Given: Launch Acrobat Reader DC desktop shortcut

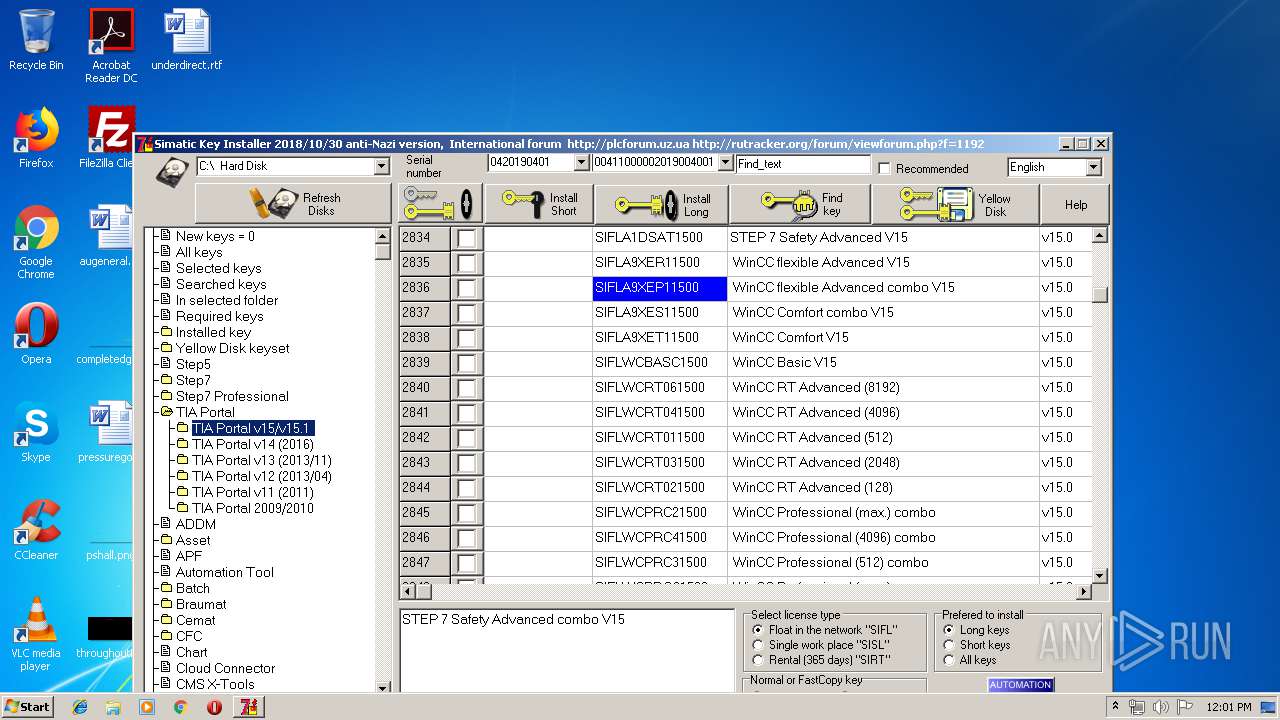Looking at the screenshot, I should [111, 46].
